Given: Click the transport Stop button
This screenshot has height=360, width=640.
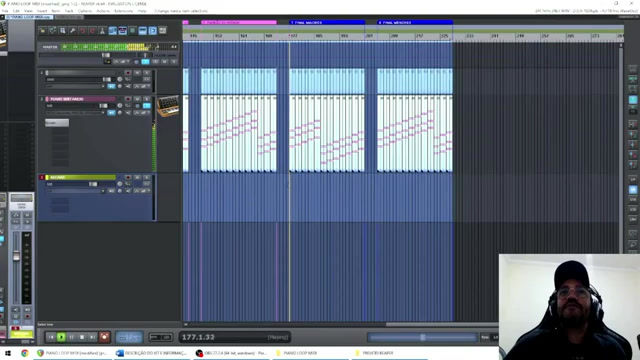Looking at the screenshot, I should click(82, 337).
